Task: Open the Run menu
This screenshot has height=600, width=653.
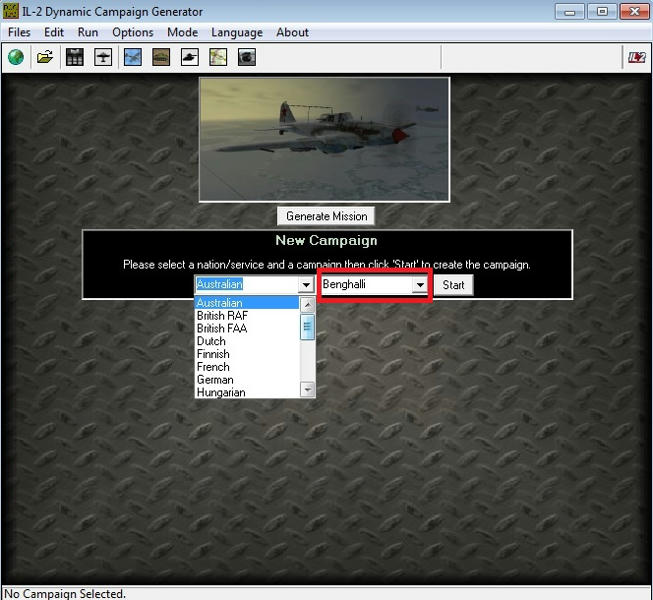Action: [x=88, y=32]
